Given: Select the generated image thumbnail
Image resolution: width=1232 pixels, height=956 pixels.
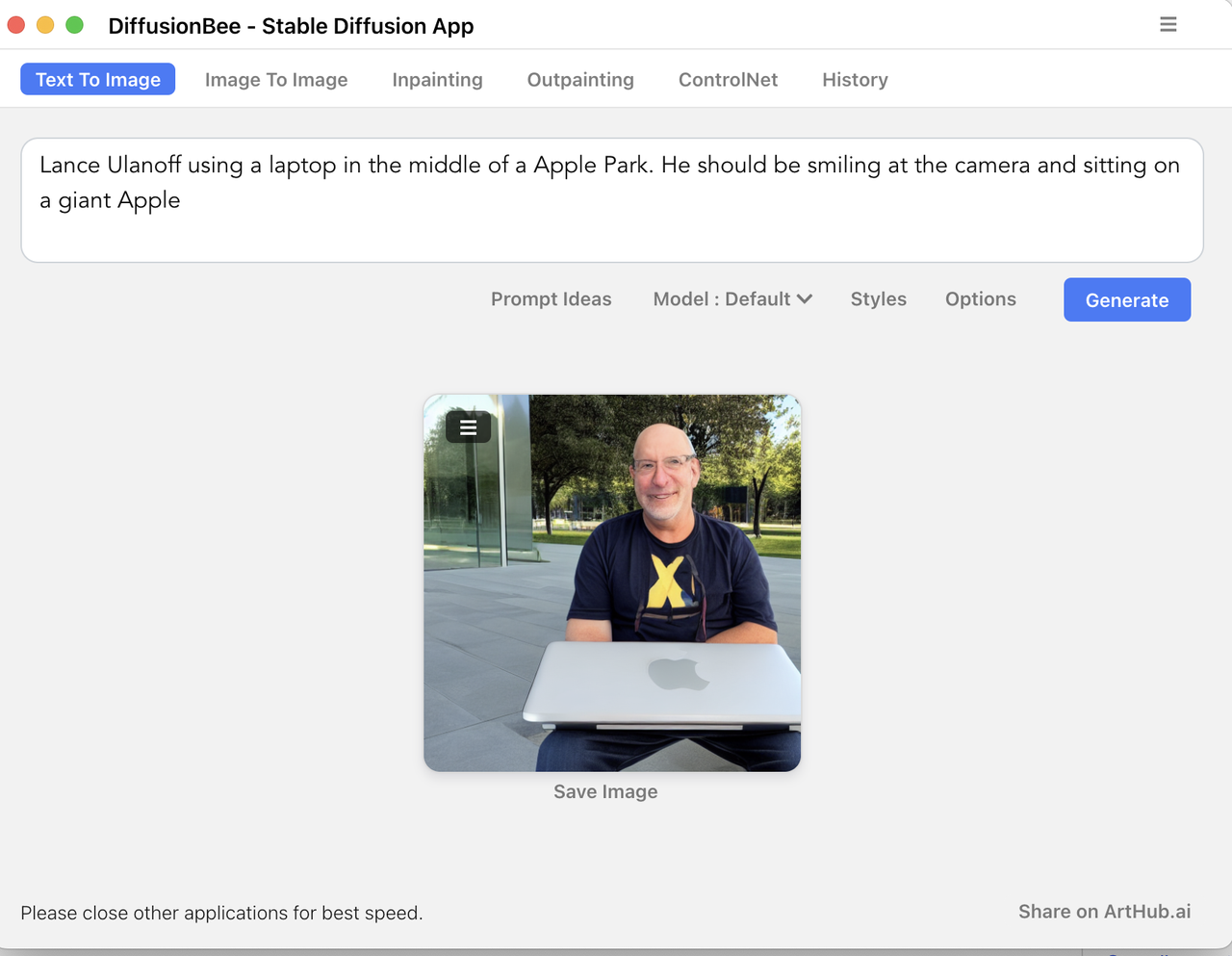Looking at the screenshot, I should 612,582.
